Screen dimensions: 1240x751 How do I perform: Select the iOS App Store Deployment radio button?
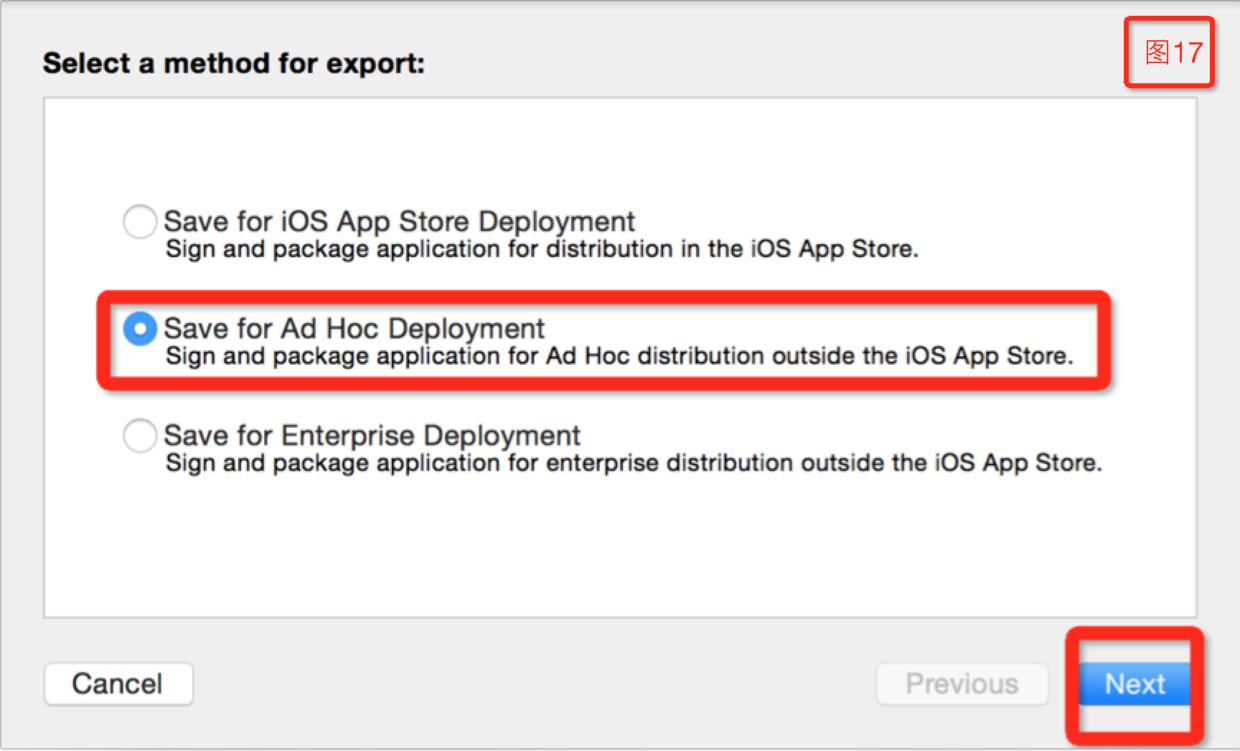click(x=140, y=221)
